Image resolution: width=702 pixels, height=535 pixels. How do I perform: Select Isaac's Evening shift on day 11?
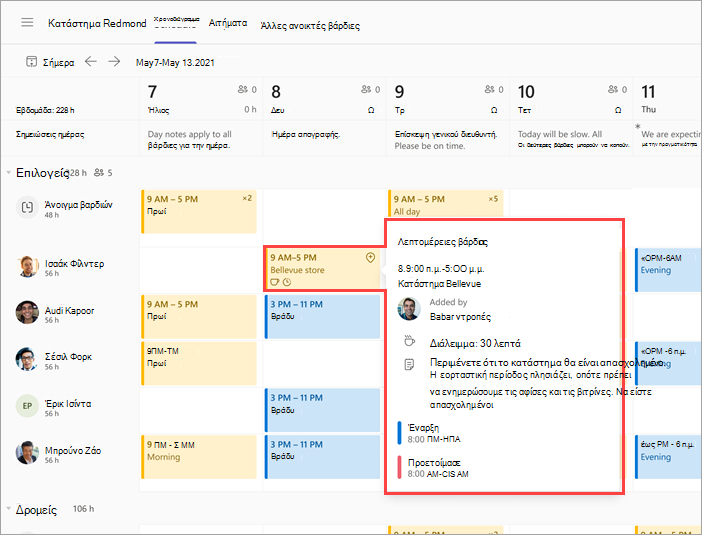click(668, 270)
